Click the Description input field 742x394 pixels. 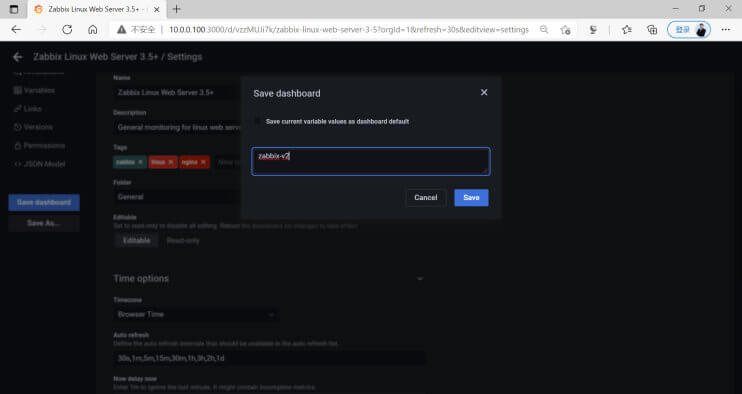177,127
